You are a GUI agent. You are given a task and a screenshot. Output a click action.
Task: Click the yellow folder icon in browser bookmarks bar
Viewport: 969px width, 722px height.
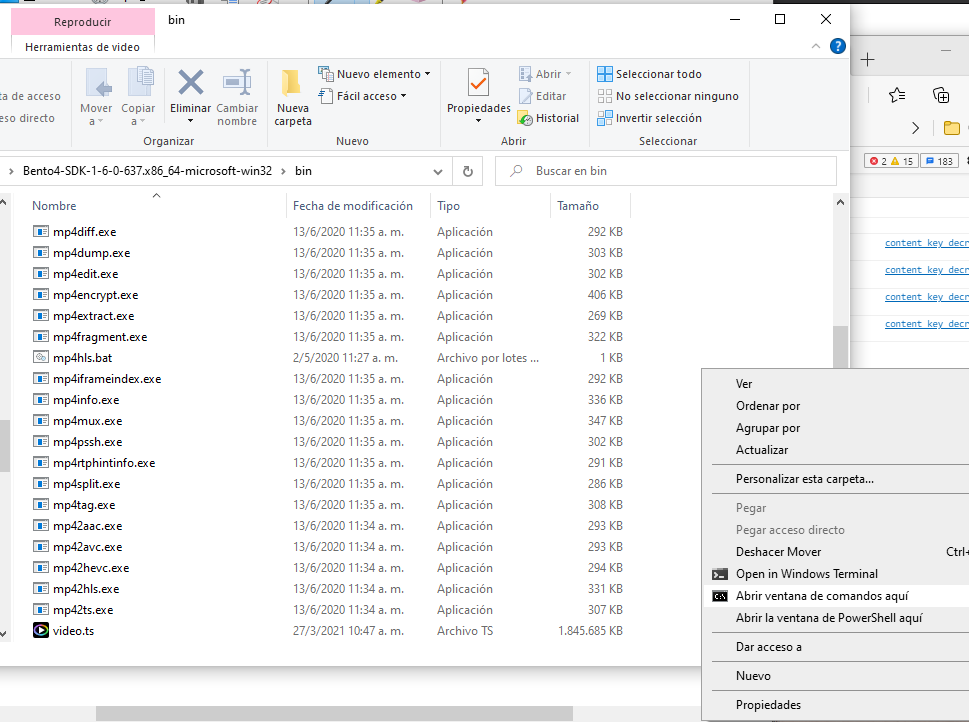[952, 128]
